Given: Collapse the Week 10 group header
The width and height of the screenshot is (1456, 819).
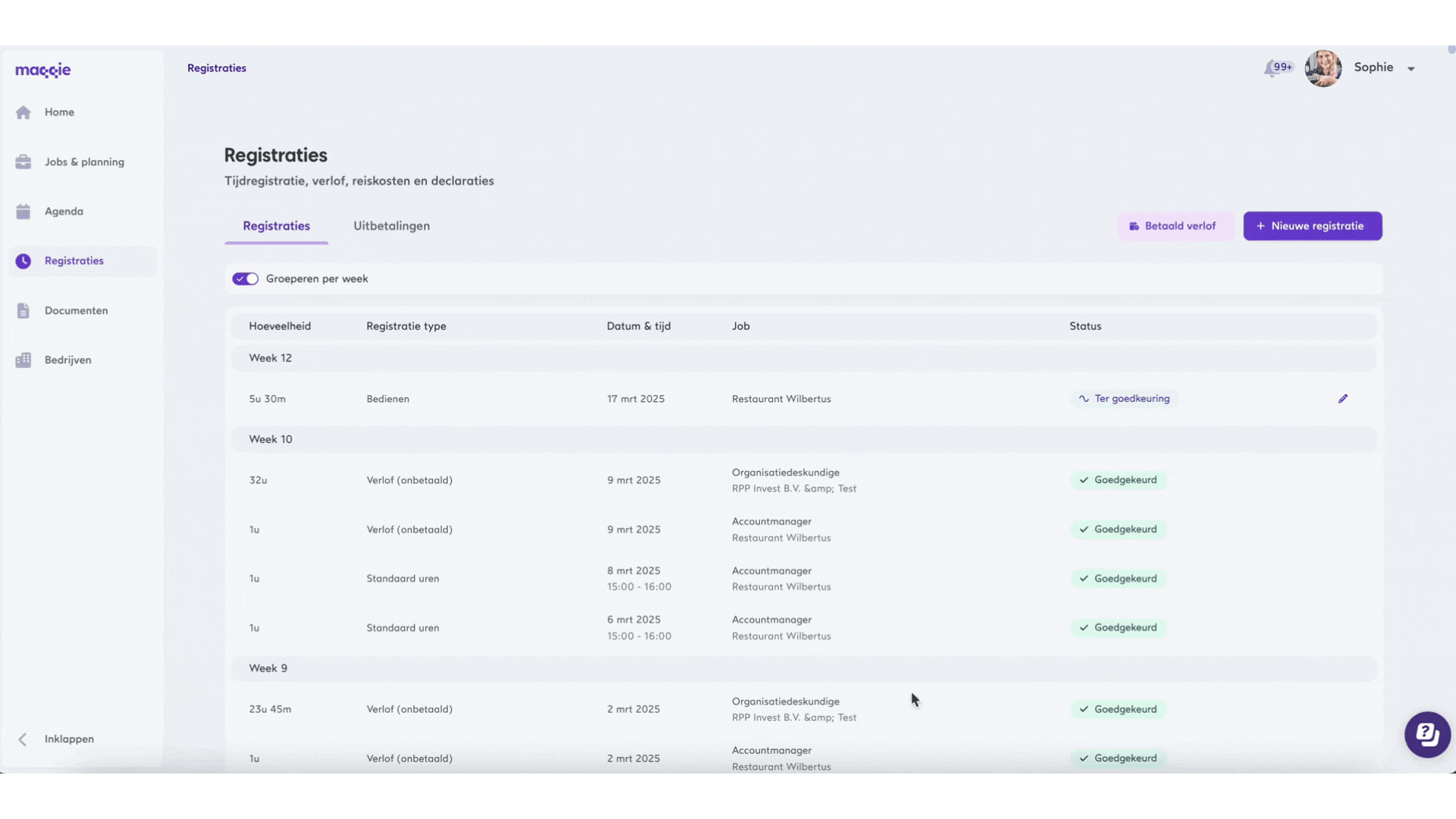Looking at the screenshot, I should (271, 439).
